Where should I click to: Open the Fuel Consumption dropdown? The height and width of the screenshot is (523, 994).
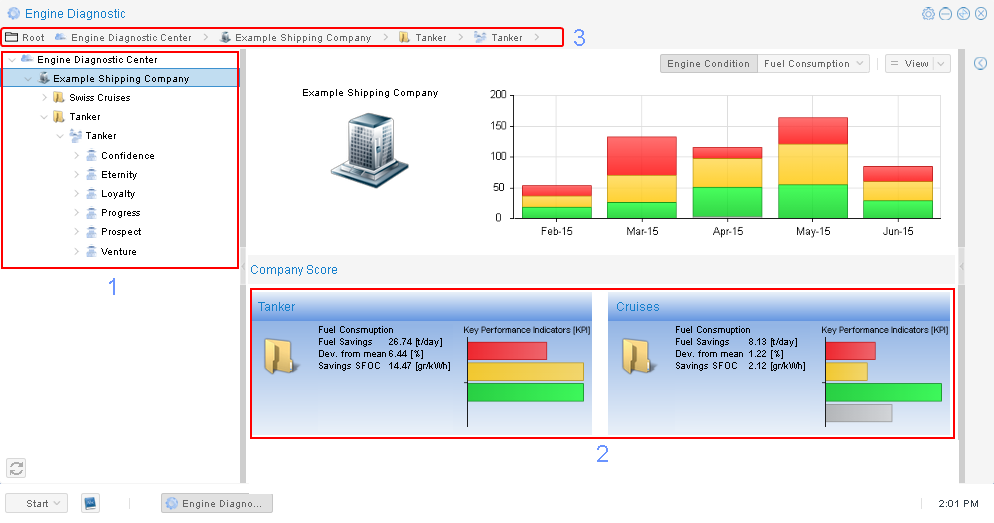click(814, 63)
